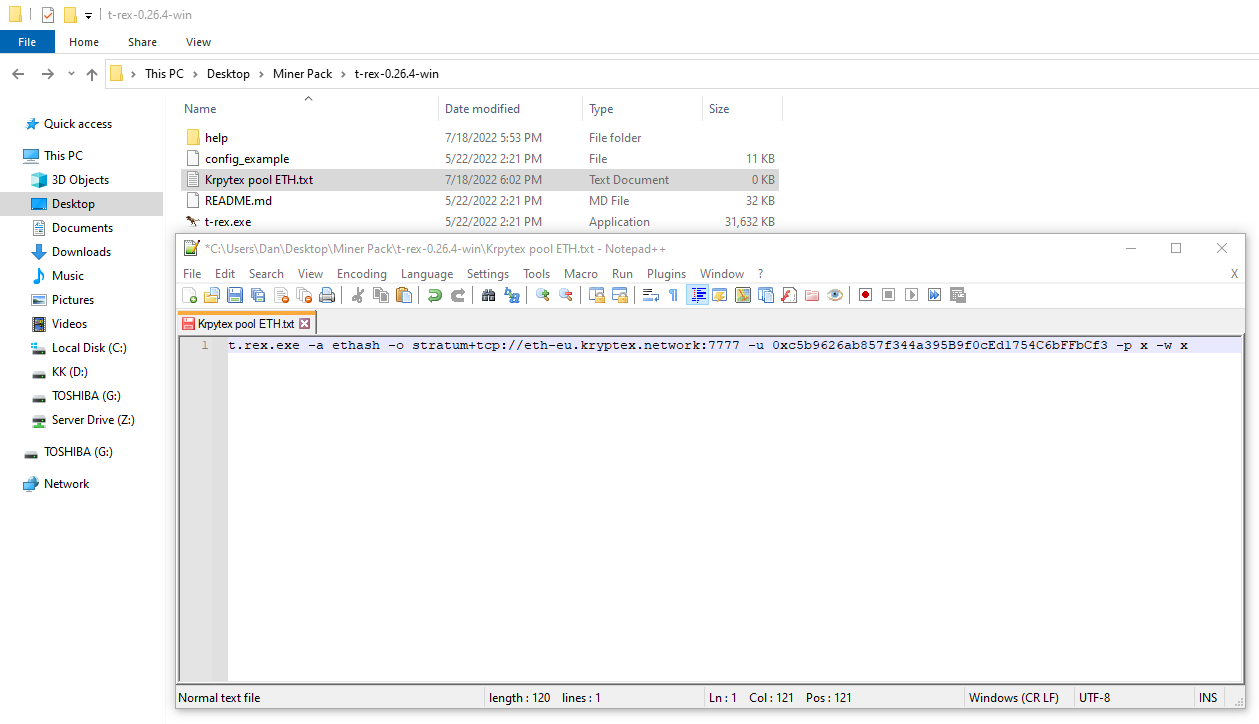Open the File menu in Notepad++
Viewport: 1259px width, 724px height.
click(x=192, y=273)
